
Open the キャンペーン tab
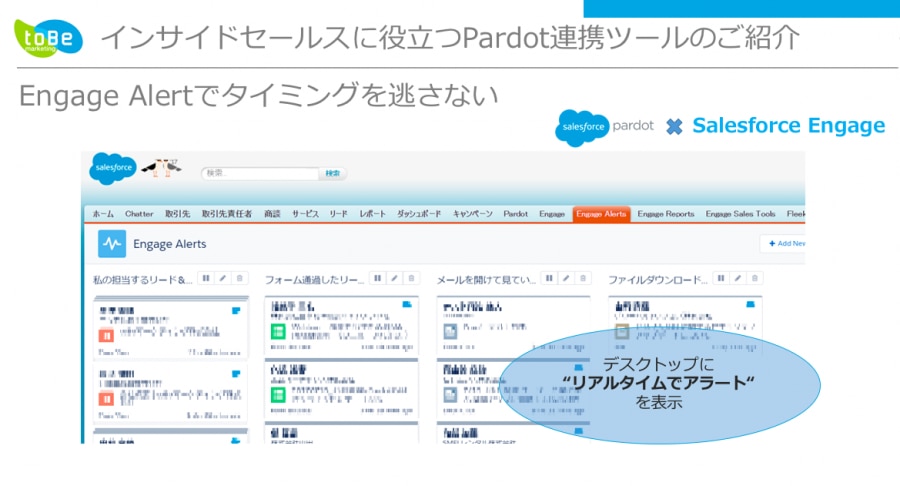pos(472,214)
